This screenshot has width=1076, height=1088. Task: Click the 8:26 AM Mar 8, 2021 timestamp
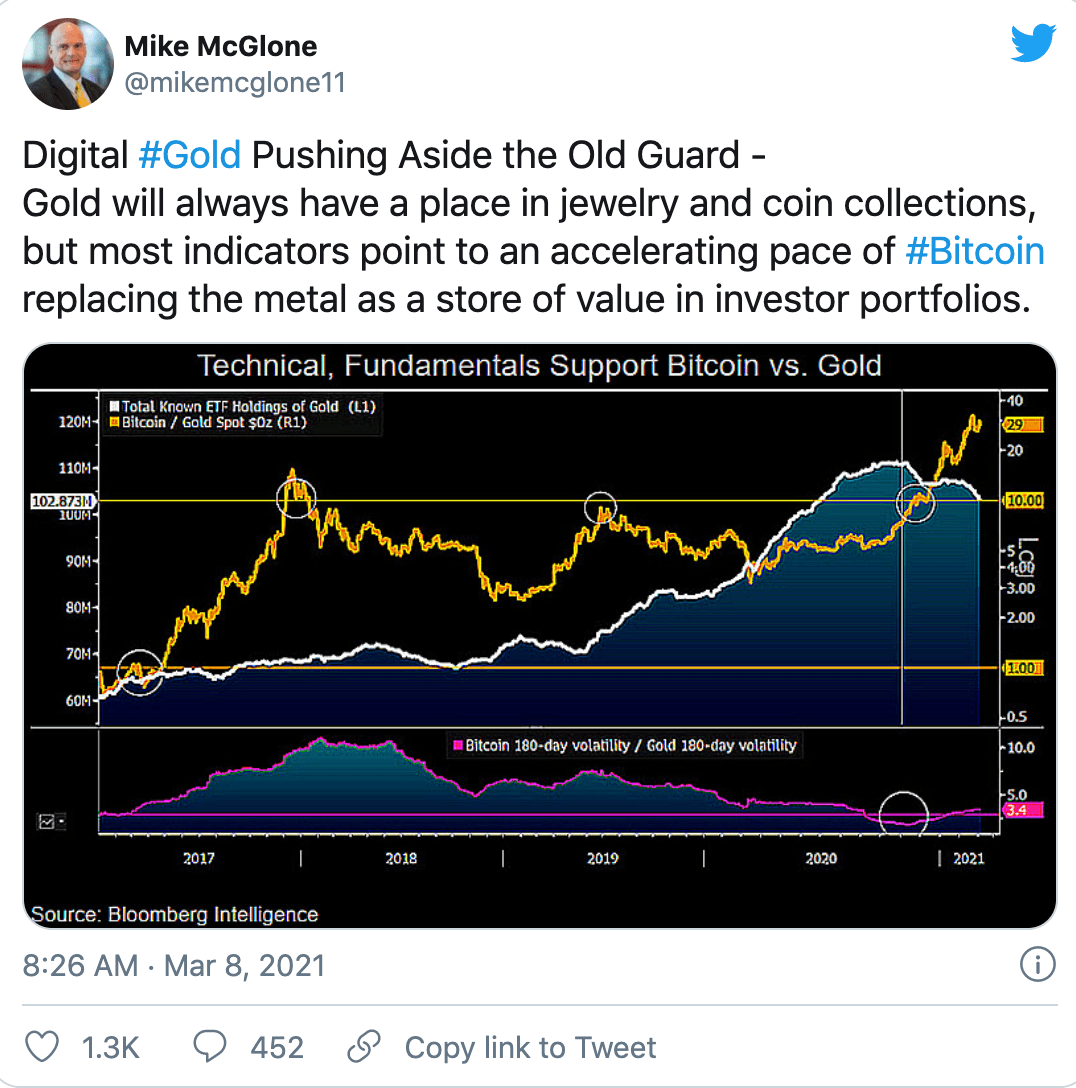(174, 965)
